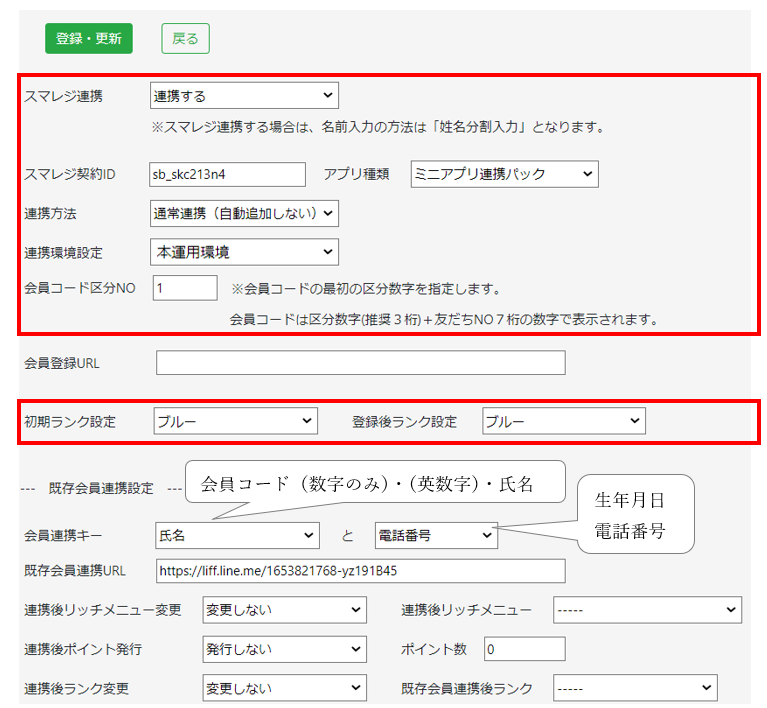Open the 既存会員連携後ランク dropdown
The image size is (767, 708).
pyautogui.click(x=635, y=688)
